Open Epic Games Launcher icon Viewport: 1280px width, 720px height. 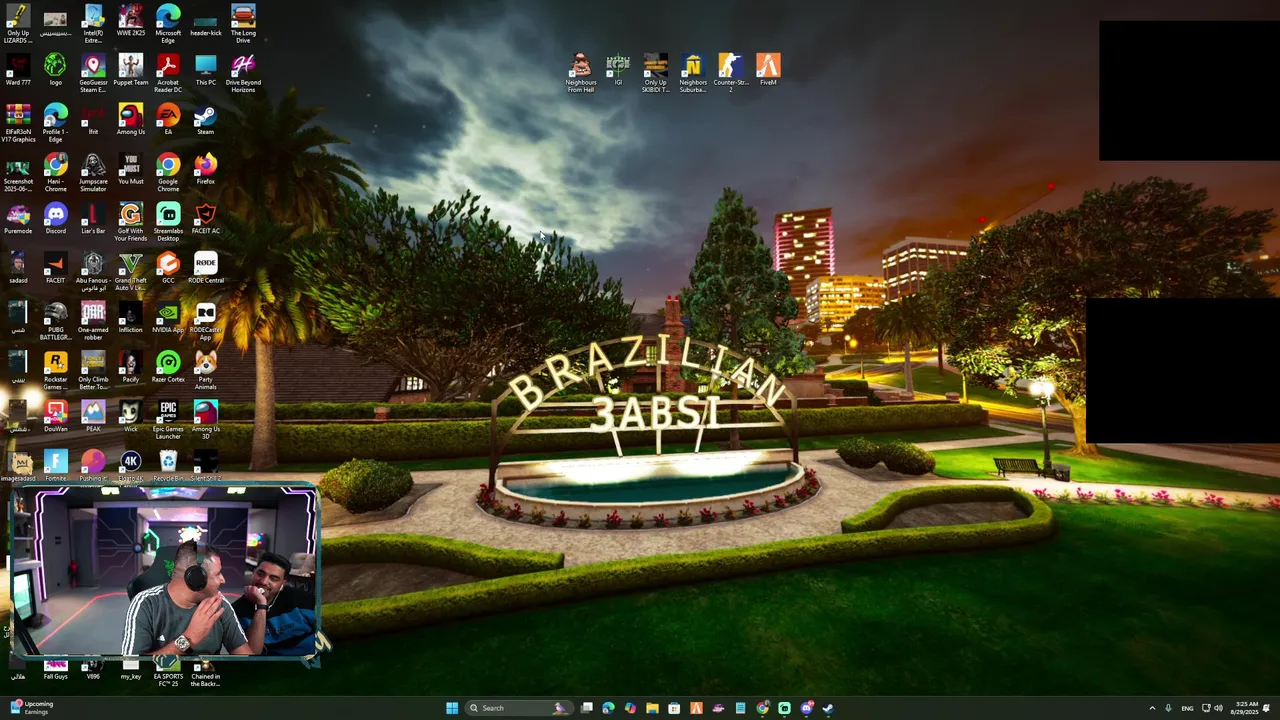168,420
